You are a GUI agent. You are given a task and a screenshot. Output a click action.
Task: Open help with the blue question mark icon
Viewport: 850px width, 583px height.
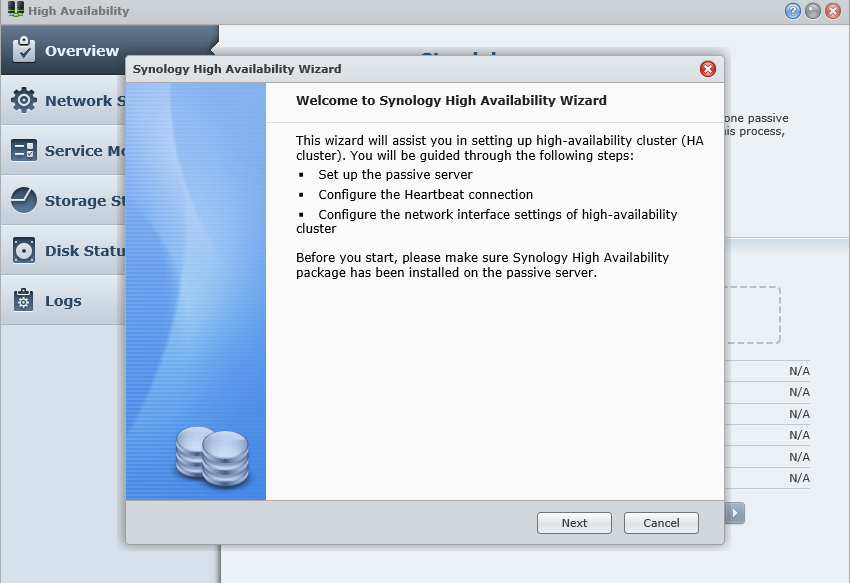tap(793, 11)
